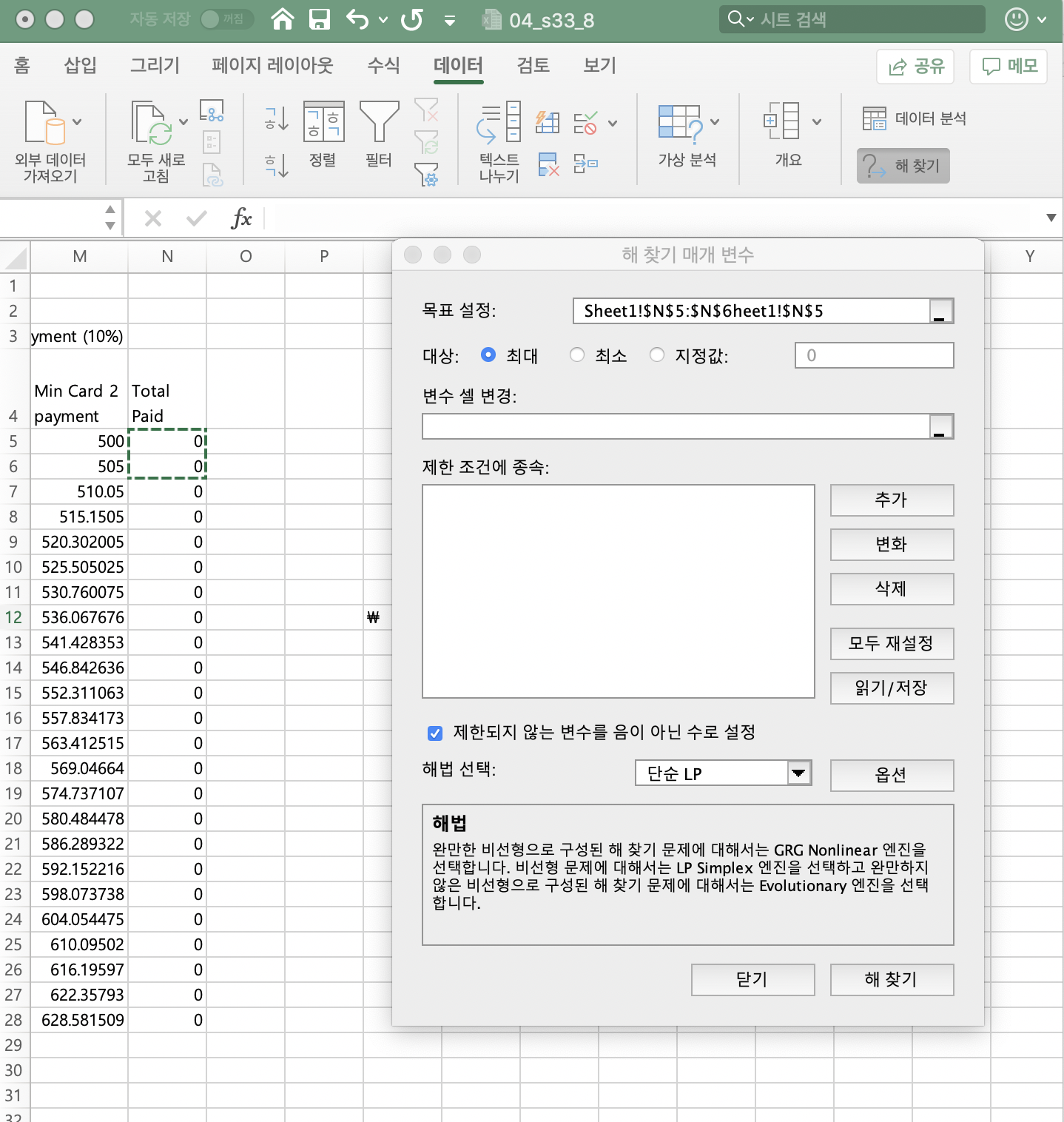Collapse the 변수 셀 변경 range selector

coord(940,426)
